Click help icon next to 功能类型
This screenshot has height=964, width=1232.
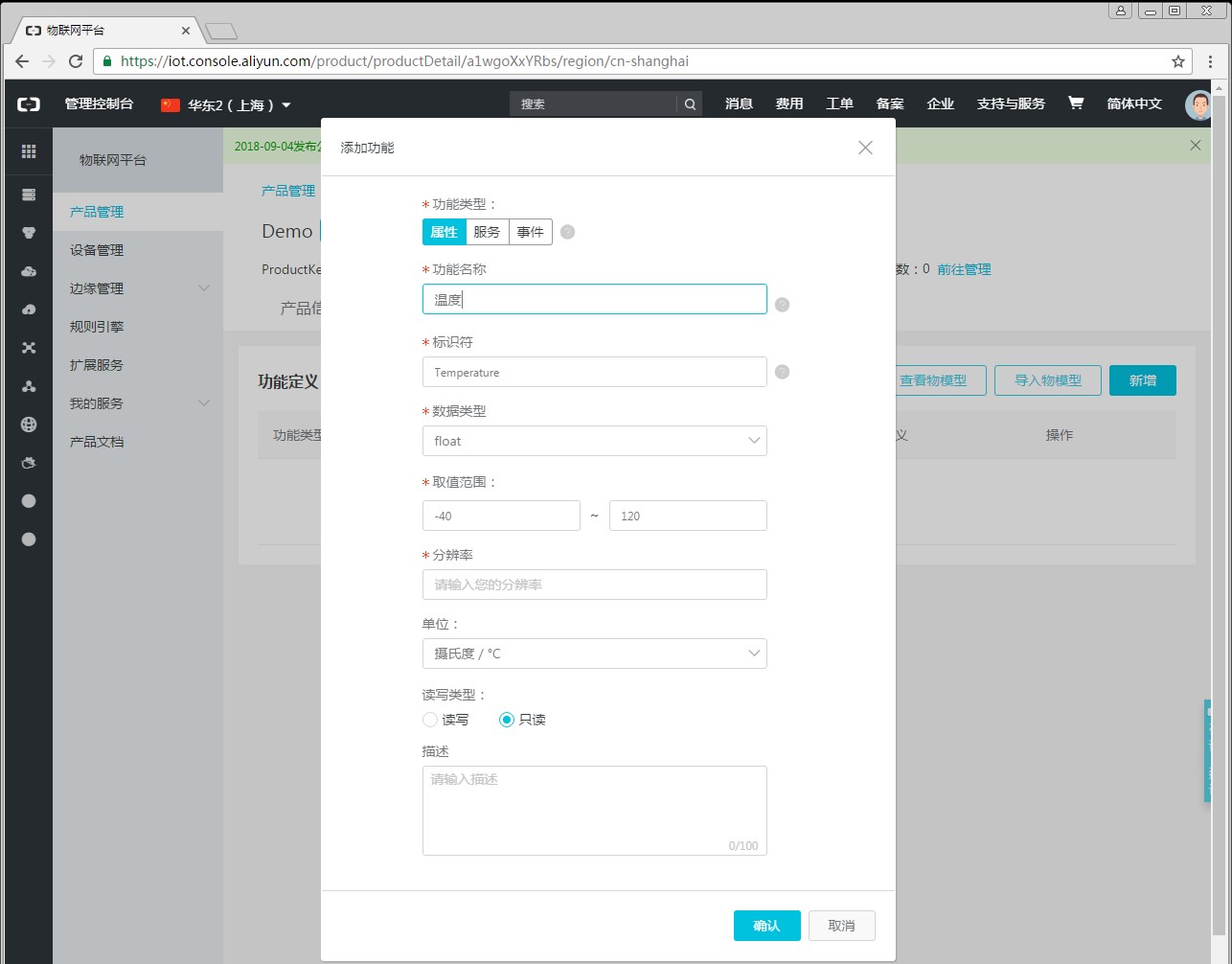click(x=567, y=232)
